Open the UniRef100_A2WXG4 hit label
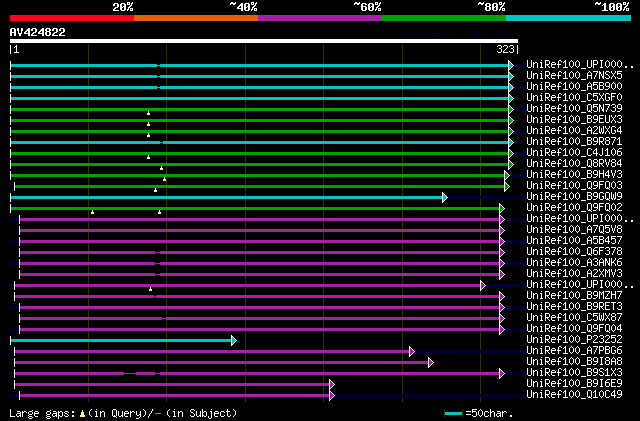Image resolution: width=640 pixels, height=421 pixels. point(574,131)
